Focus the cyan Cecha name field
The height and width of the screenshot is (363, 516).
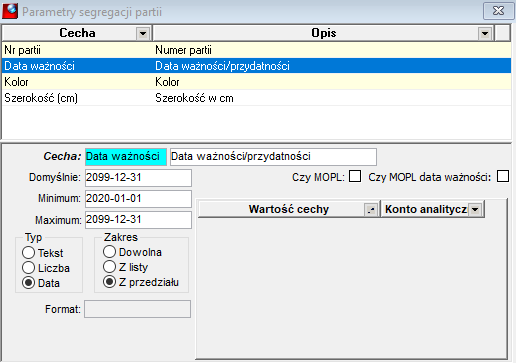pos(126,157)
